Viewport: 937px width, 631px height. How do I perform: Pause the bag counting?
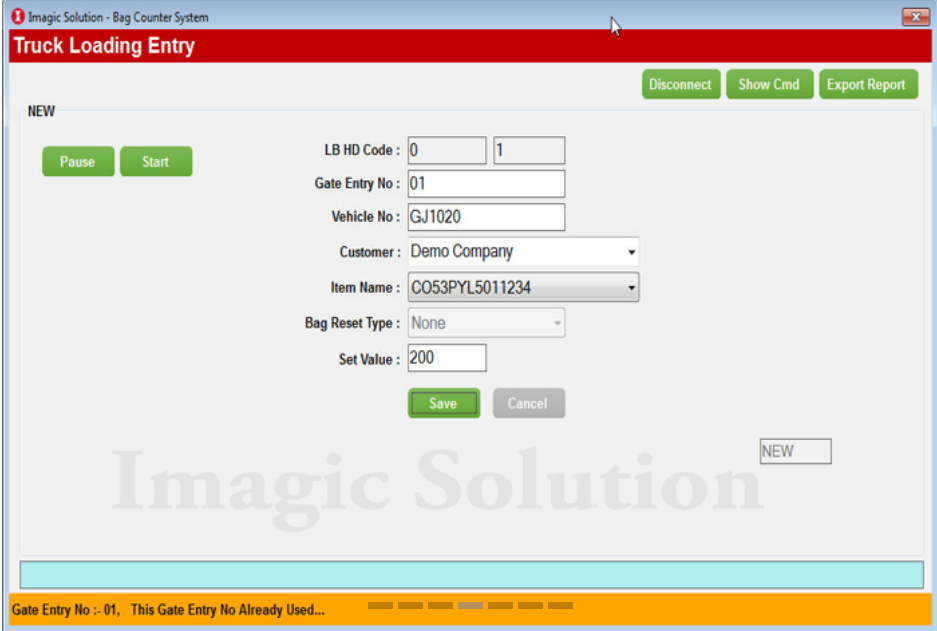point(78,162)
